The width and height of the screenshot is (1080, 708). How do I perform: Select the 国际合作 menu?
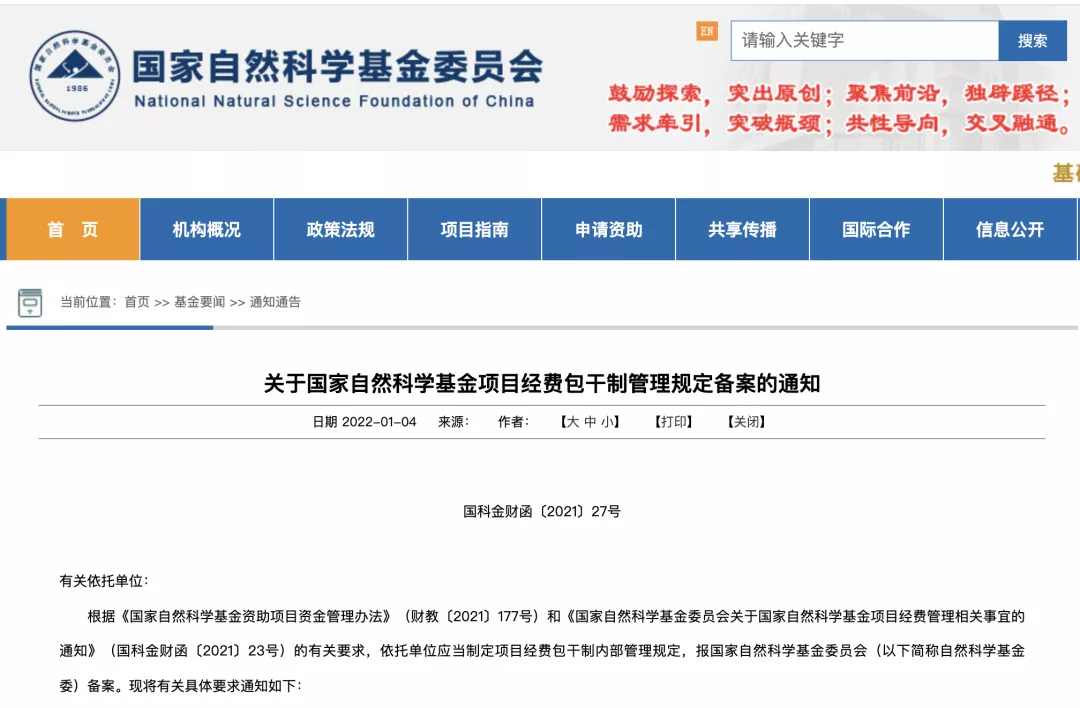876,229
